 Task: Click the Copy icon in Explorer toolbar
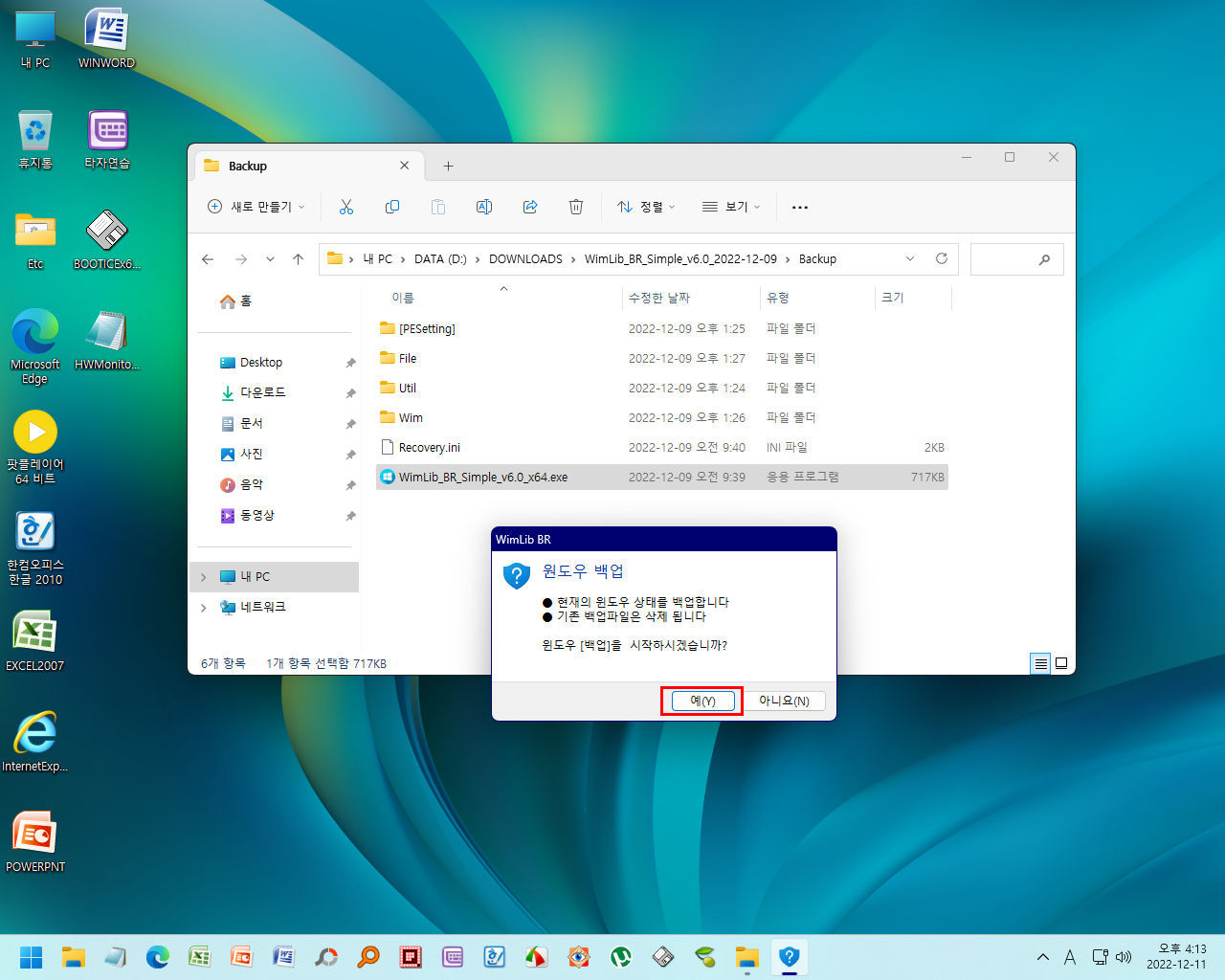[x=392, y=207]
